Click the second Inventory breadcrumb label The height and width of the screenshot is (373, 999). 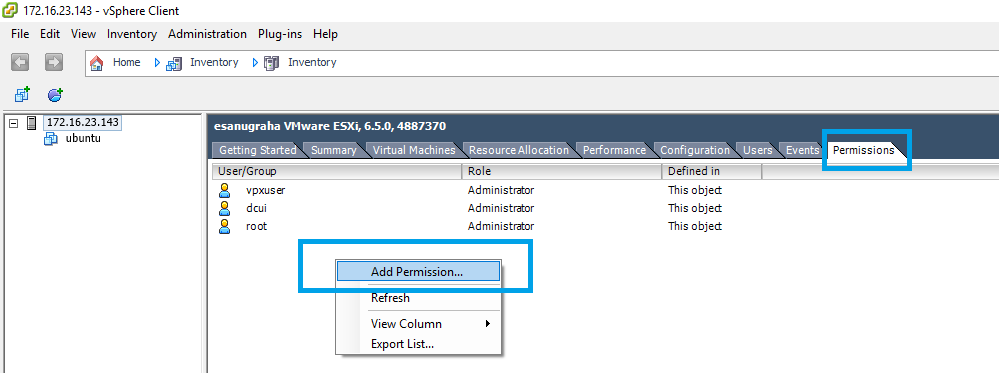pos(312,62)
